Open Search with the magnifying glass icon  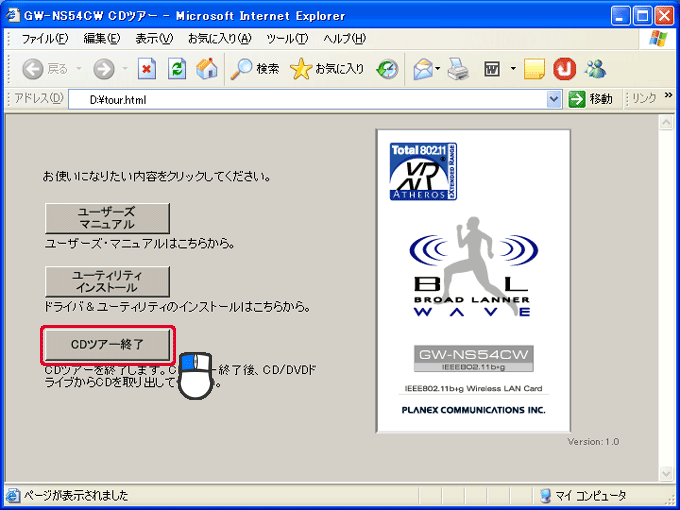click(x=241, y=69)
